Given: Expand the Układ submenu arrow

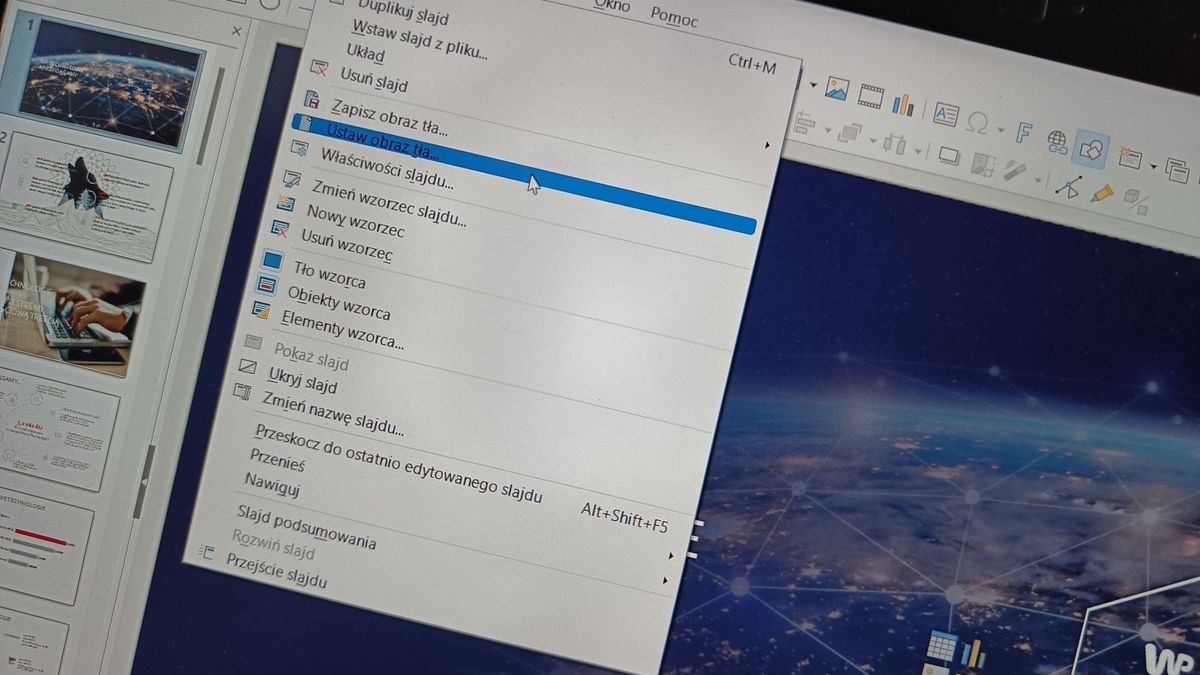Looking at the screenshot, I should (767, 145).
